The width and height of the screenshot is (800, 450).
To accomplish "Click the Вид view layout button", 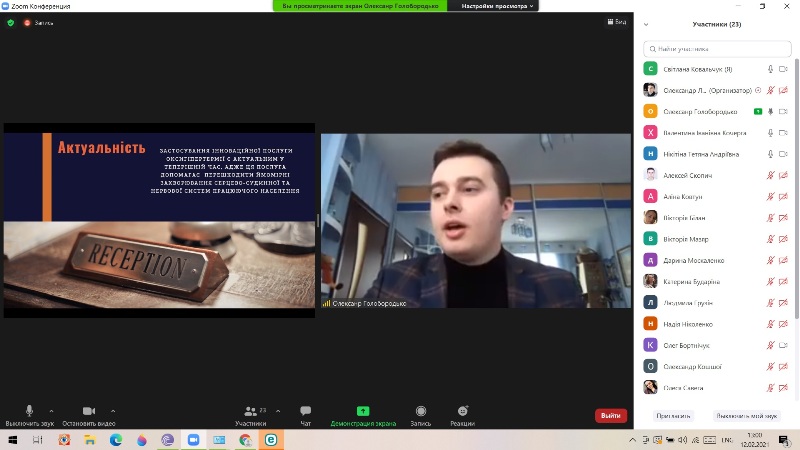I will 617,22.
